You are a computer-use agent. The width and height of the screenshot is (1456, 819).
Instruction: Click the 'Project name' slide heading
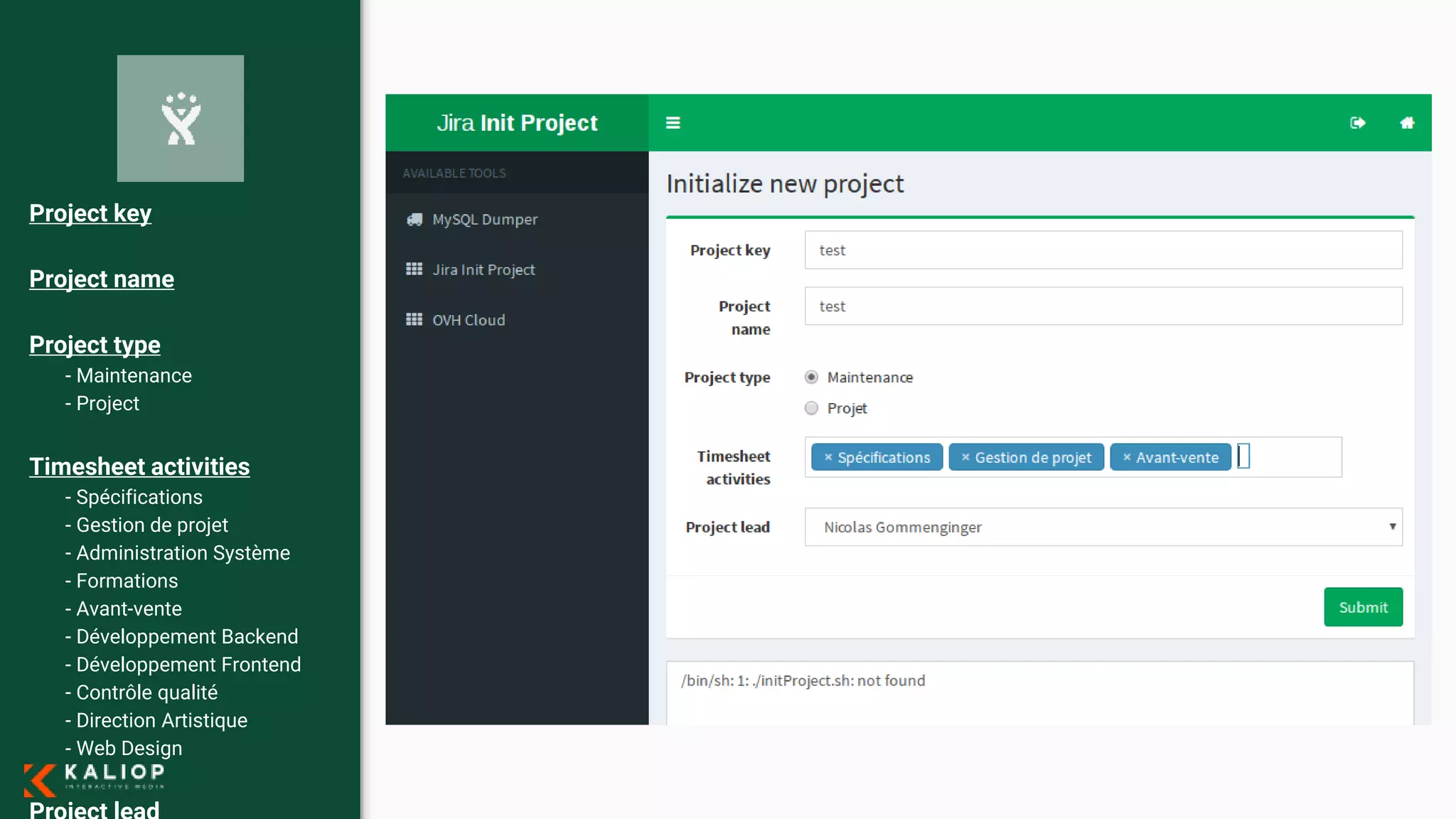coord(102,279)
